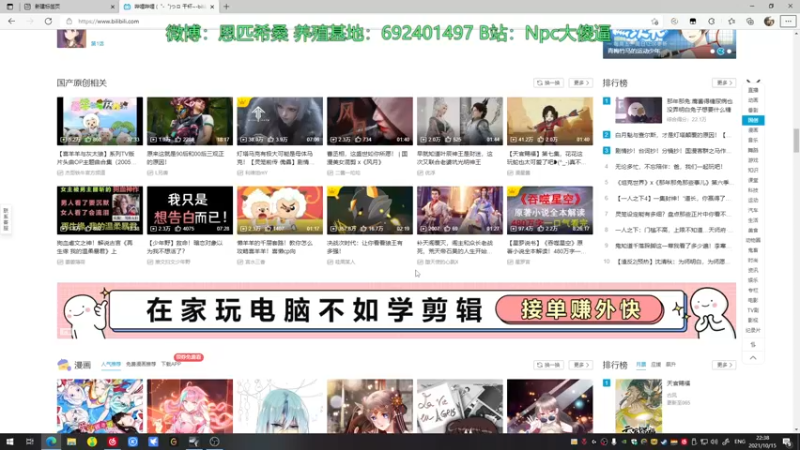Switch to the first browser tab

click(68, 7)
